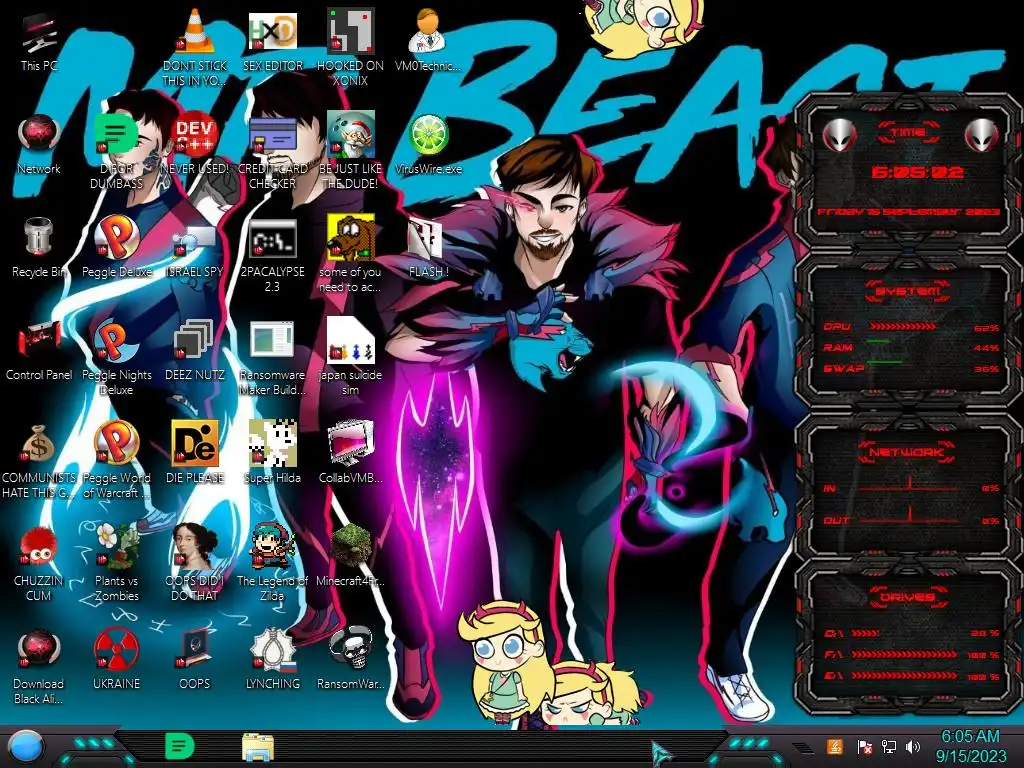Screen dimensions: 1024x768
Task: Click the SWAP usage row in the gadget
Action: click(910, 368)
